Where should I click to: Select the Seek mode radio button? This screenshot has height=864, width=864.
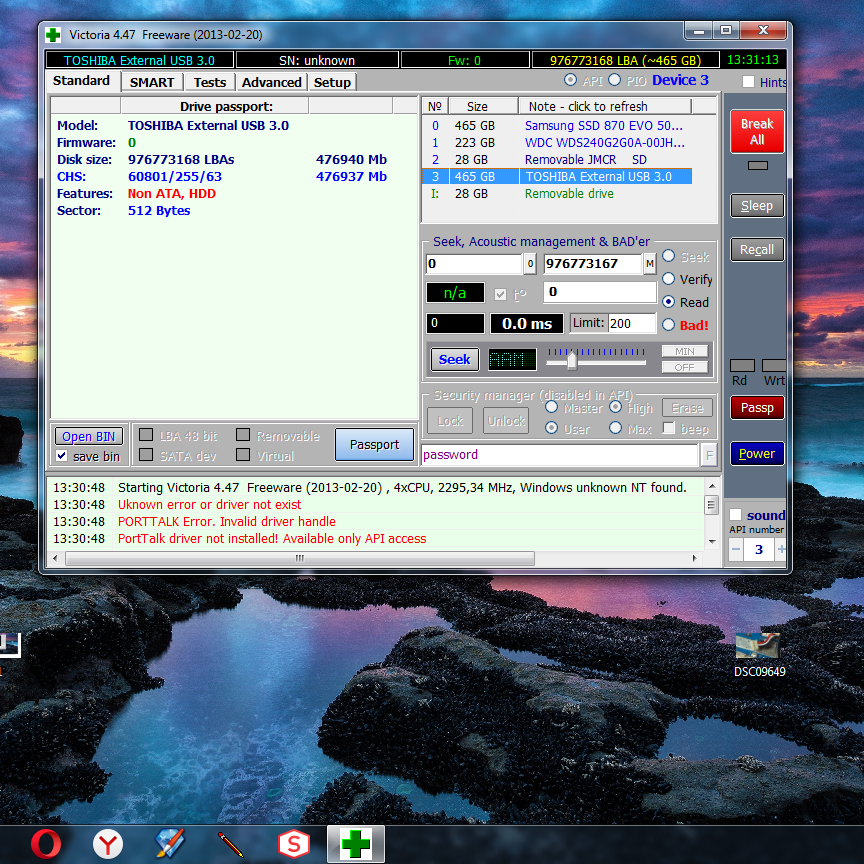[668, 256]
